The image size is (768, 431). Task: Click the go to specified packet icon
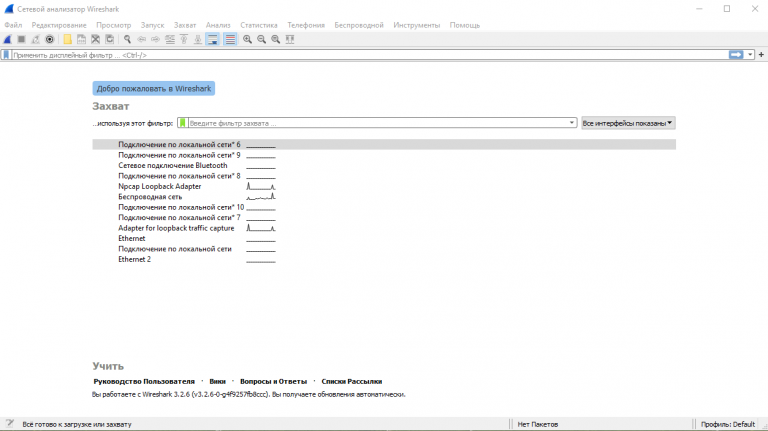click(x=170, y=39)
